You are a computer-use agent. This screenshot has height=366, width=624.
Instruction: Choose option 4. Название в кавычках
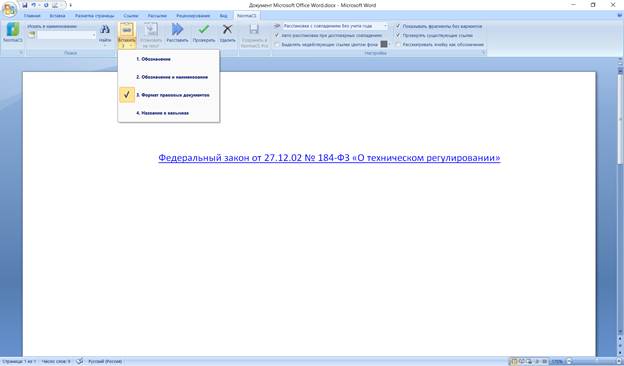pos(169,113)
